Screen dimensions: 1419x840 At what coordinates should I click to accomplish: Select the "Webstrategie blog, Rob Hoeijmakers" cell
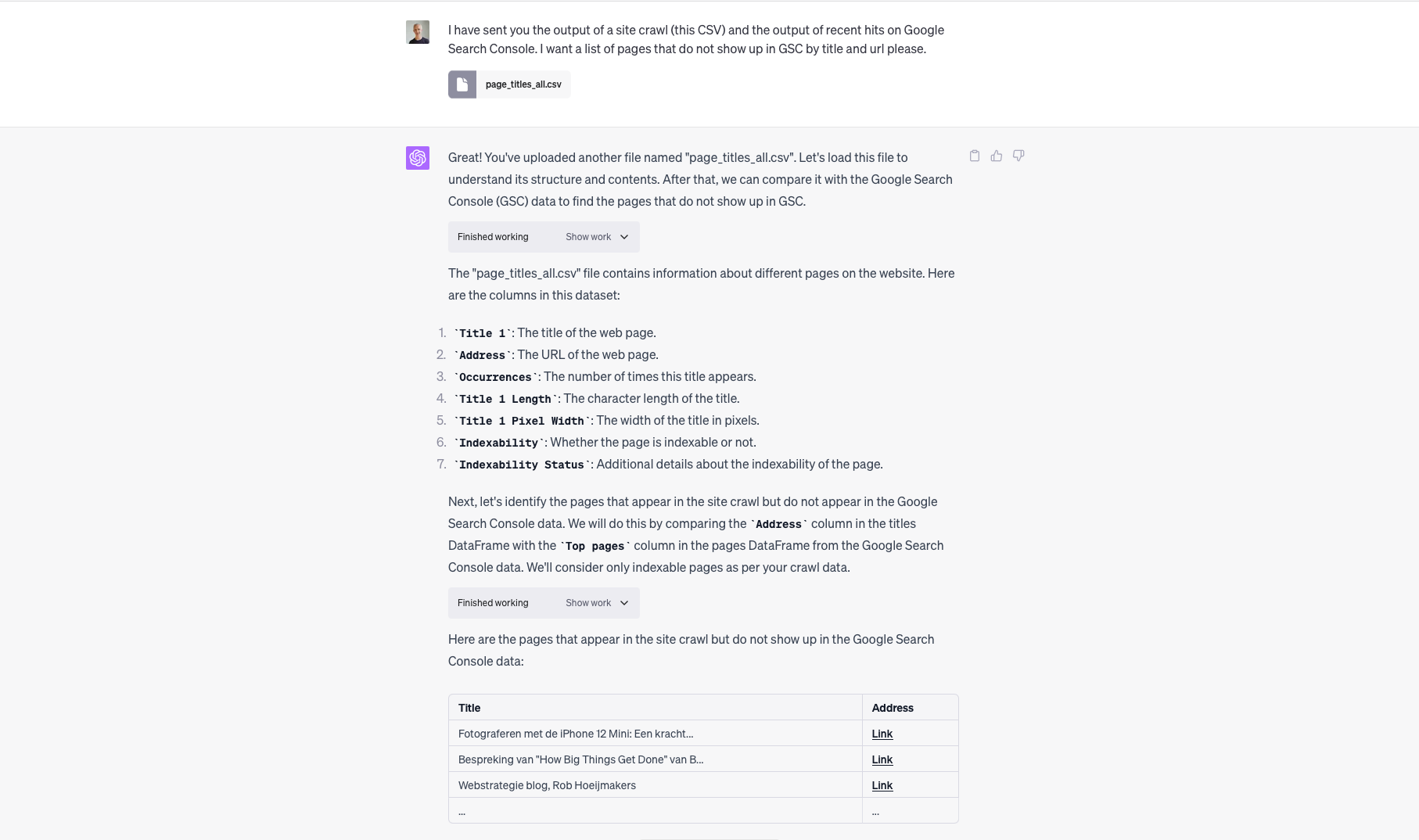point(547,785)
